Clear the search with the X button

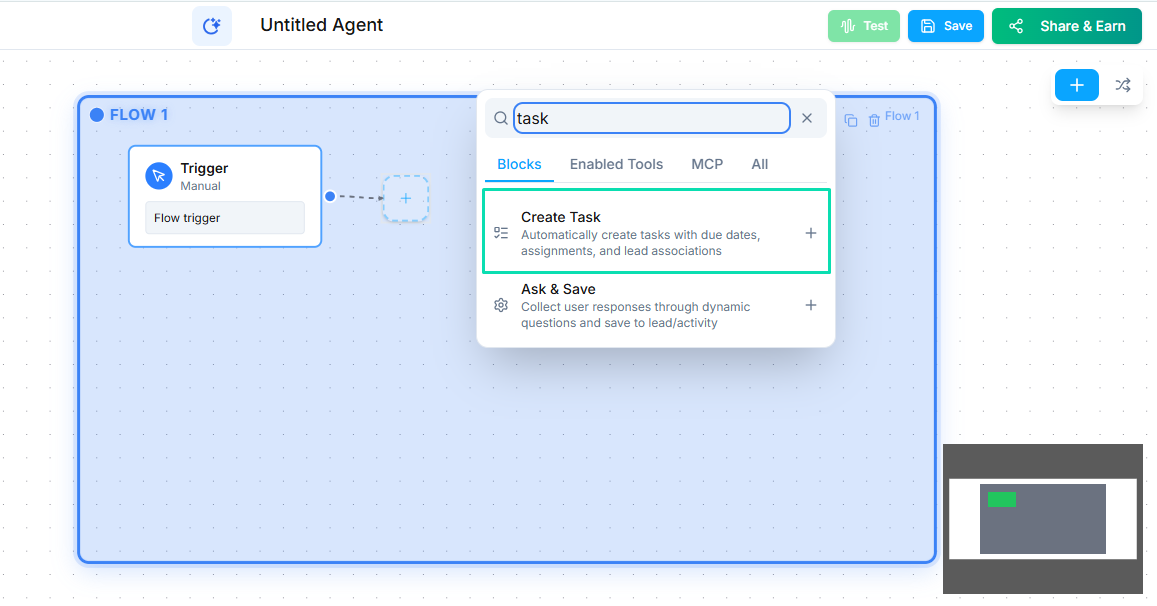point(807,118)
